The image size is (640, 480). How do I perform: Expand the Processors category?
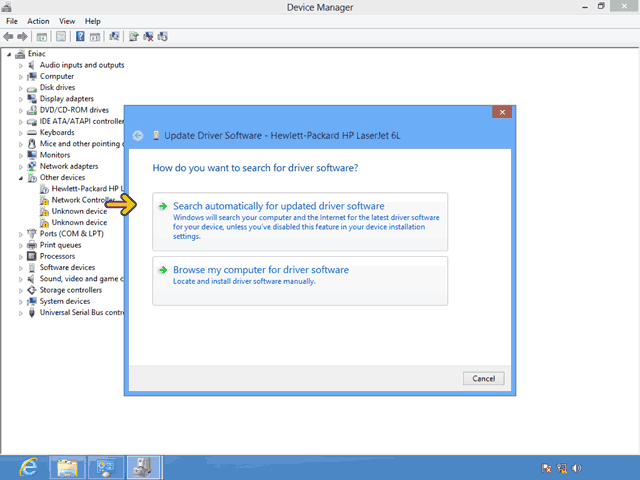[21, 256]
